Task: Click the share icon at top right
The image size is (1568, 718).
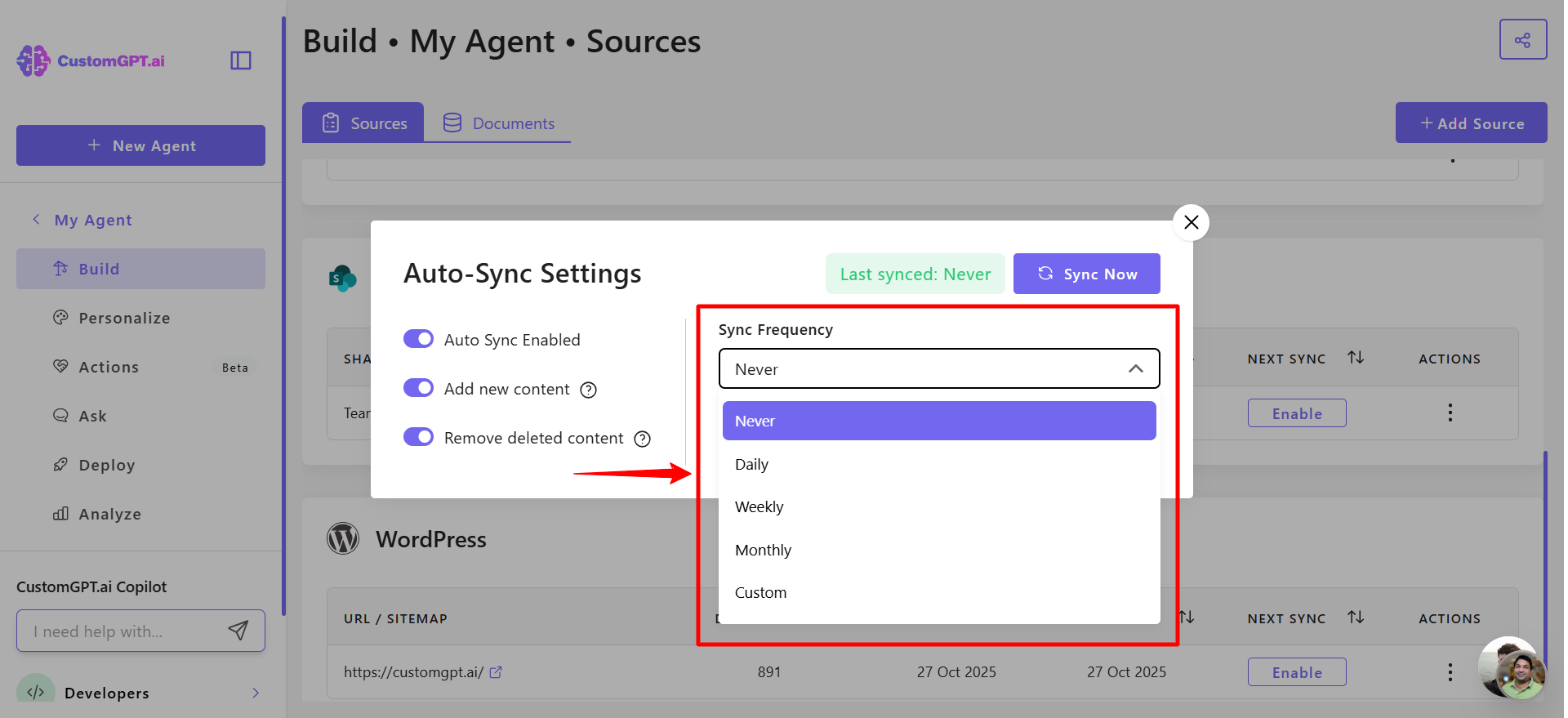Action: [1523, 40]
